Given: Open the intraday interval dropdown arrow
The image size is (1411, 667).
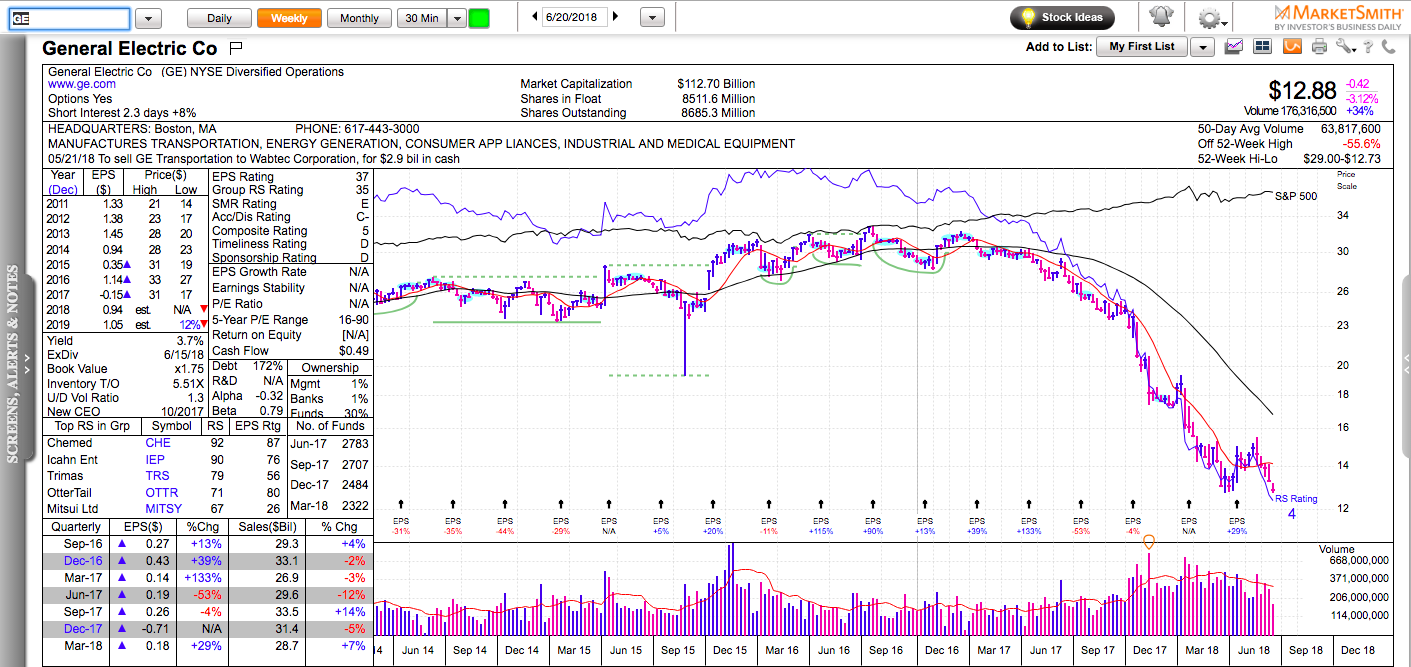Looking at the screenshot, I should pos(457,18).
